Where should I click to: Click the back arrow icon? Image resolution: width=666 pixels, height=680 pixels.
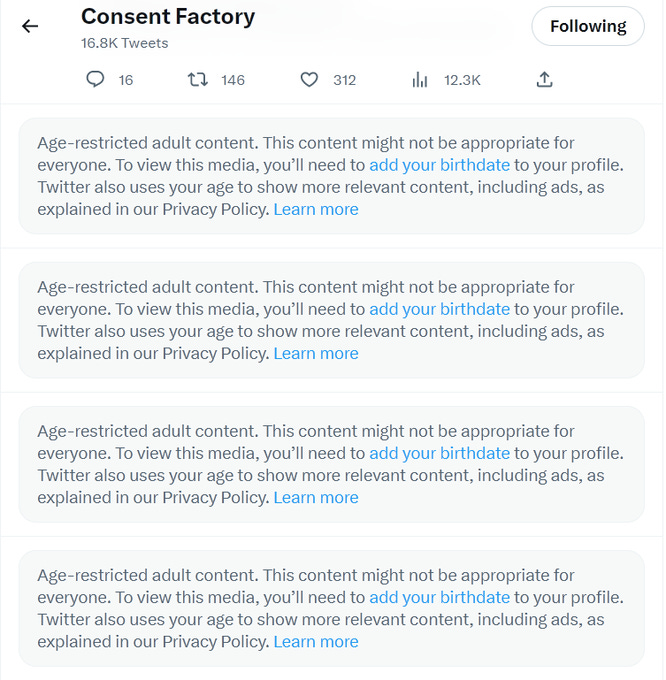[x=30, y=26]
